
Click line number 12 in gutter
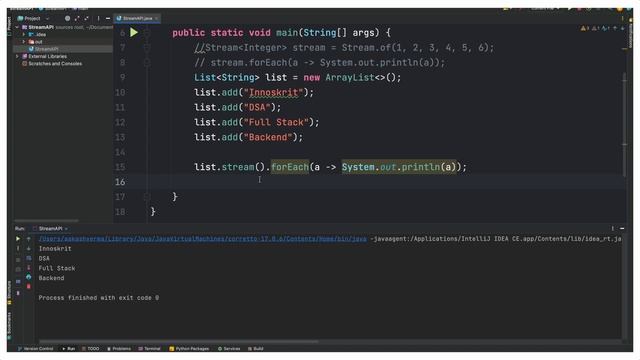click(120, 122)
